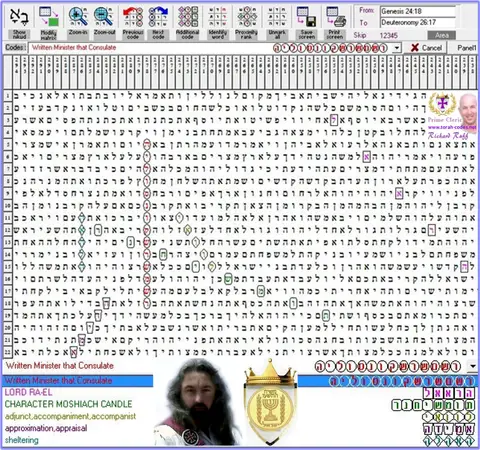This screenshot has width=480, height=450.
Task: Go to Previous code with red arrow icon
Action: [x=133, y=17]
